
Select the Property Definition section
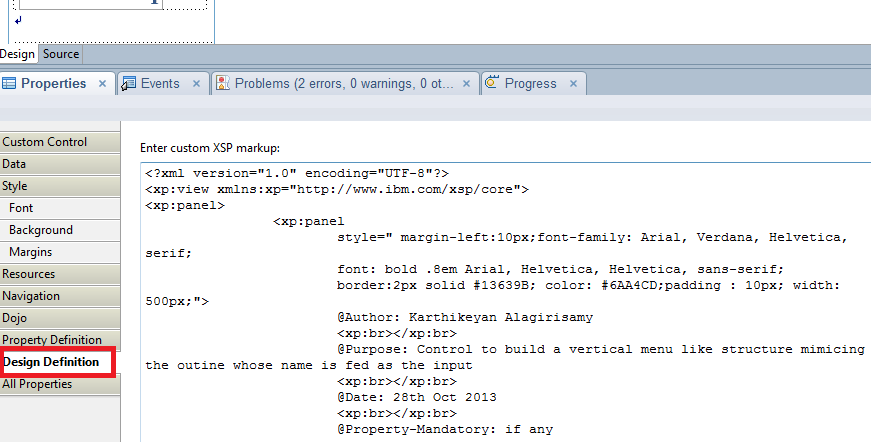tap(60, 339)
